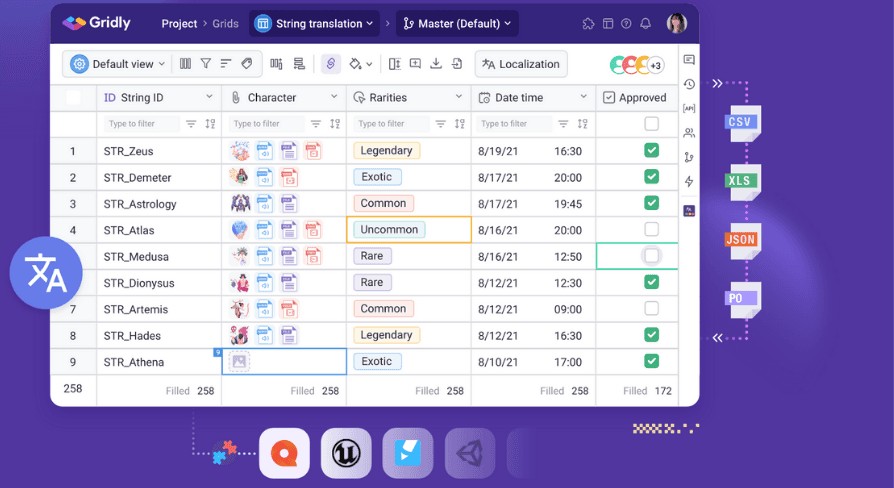Click the JSON file format icon
This screenshot has height=488, width=894.
742,240
